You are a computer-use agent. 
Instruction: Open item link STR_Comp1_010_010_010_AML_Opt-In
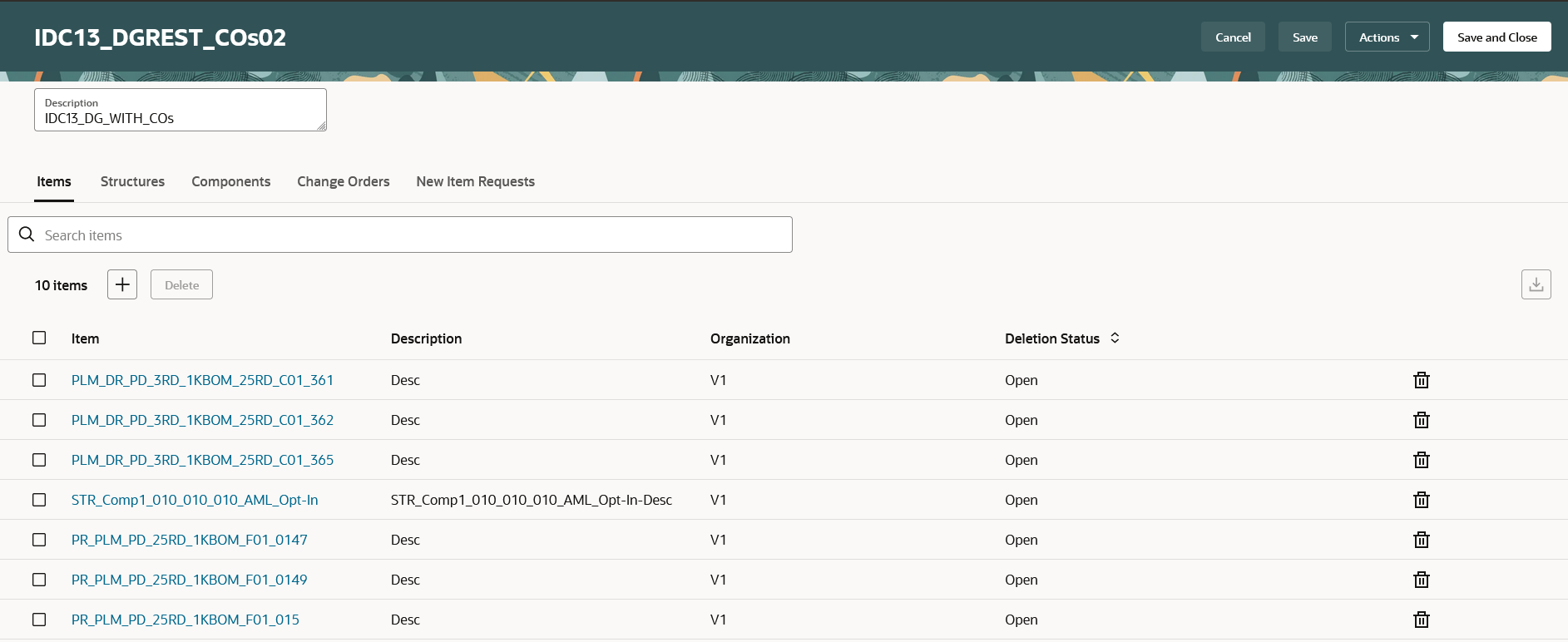pos(195,500)
